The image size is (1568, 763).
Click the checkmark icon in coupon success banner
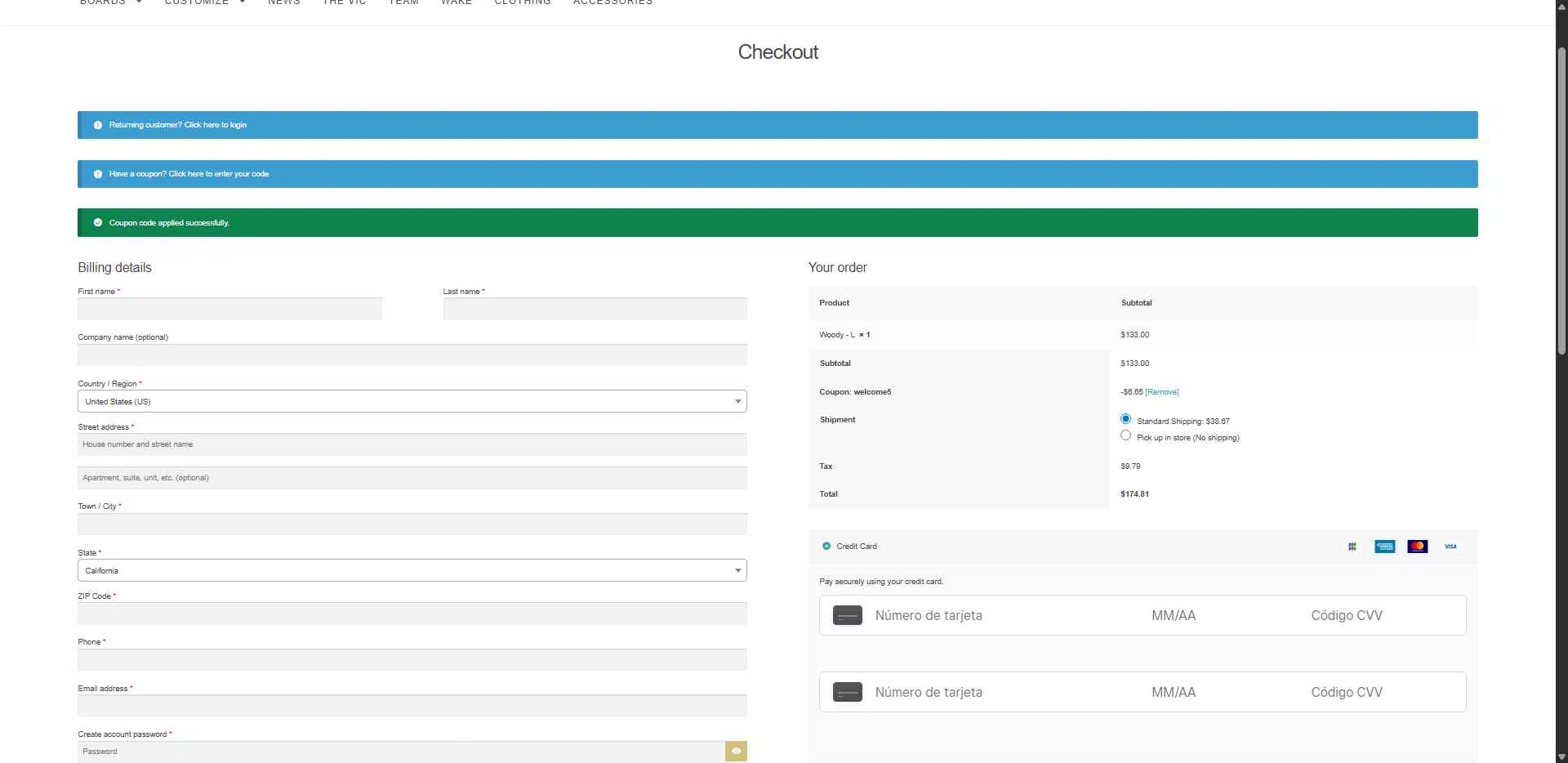click(98, 222)
